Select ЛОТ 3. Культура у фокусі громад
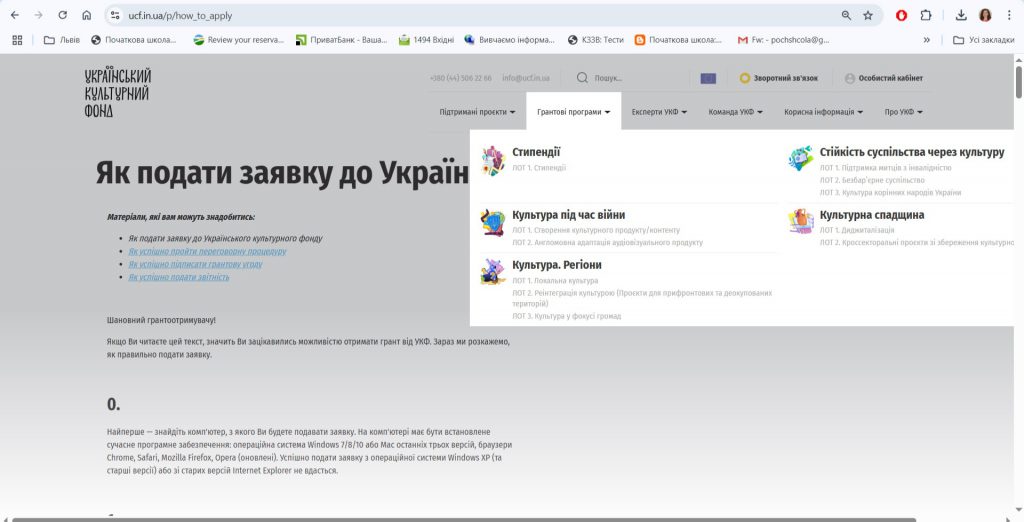Screen dimensions: 1024x522 [566, 316]
